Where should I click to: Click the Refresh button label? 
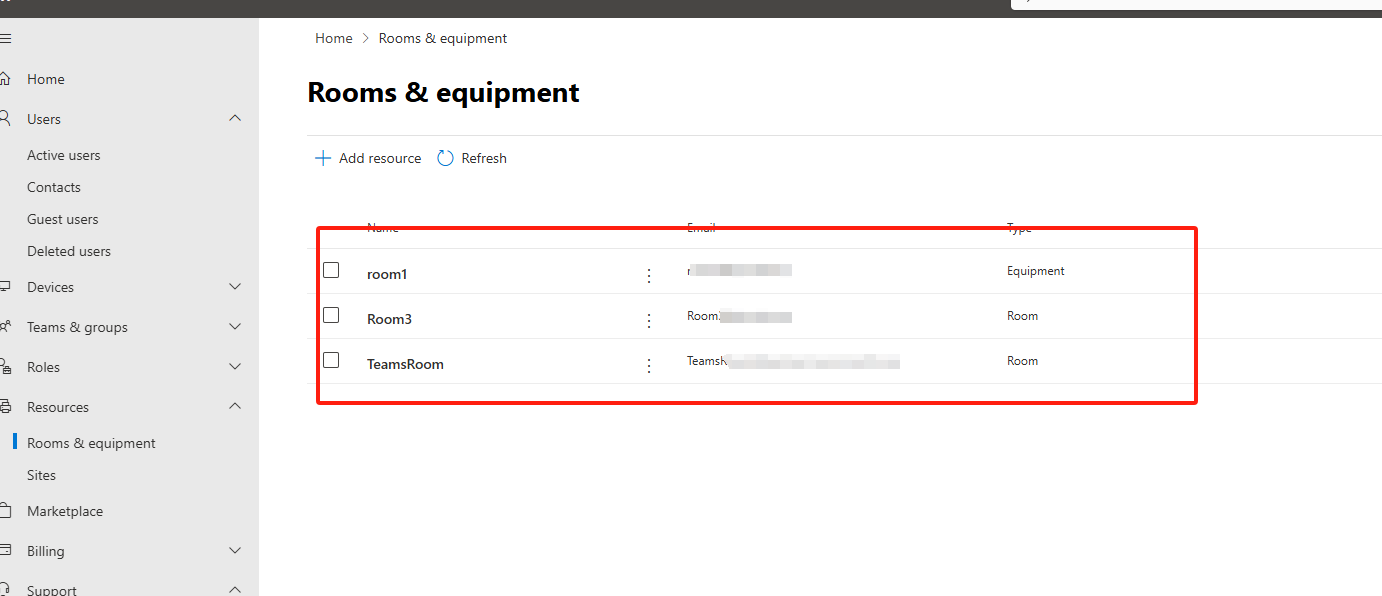pos(484,158)
